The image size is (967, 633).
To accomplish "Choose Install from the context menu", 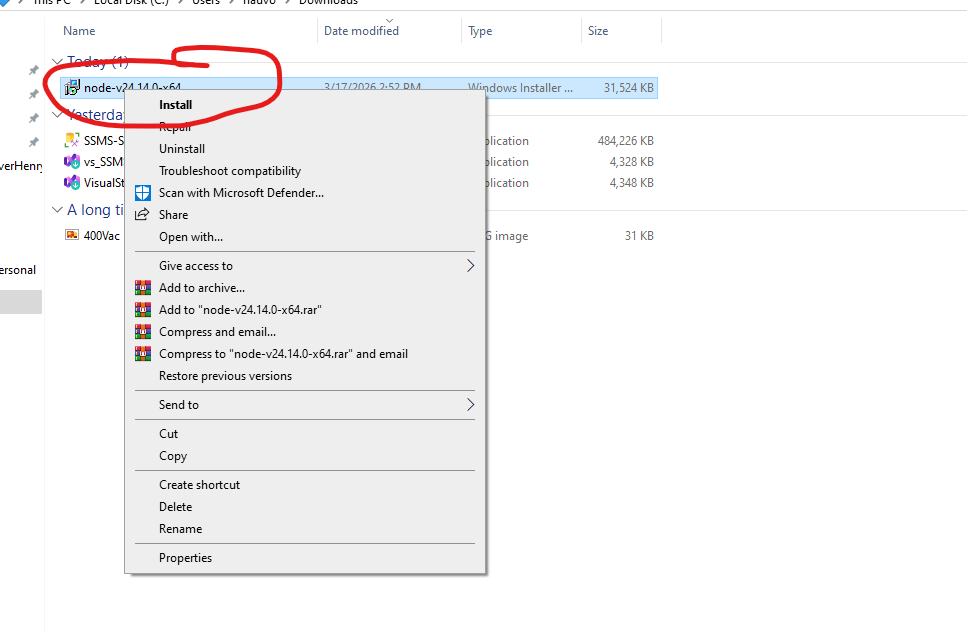I will click(x=176, y=105).
